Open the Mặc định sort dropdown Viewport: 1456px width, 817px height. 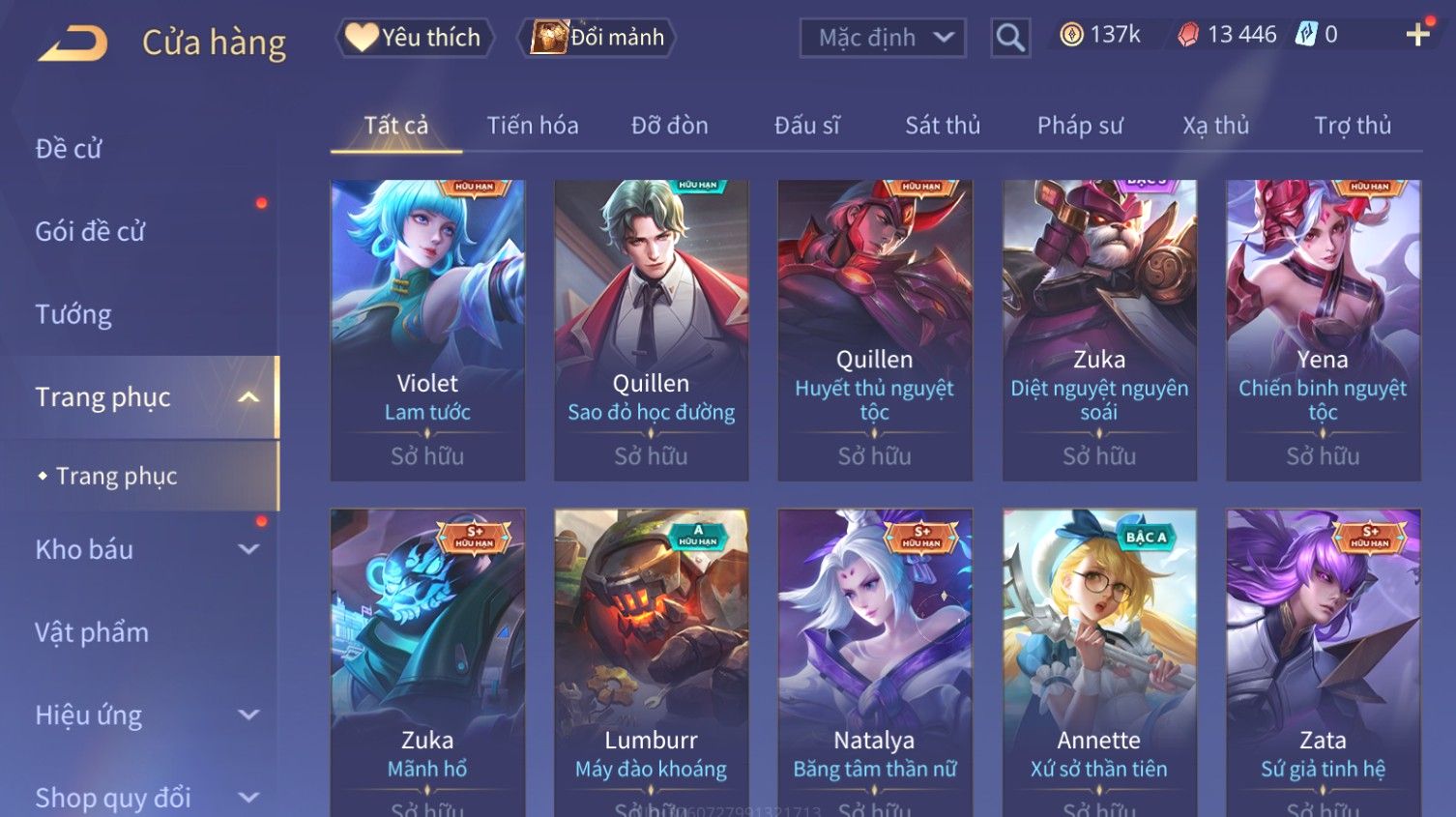click(883, 38)
